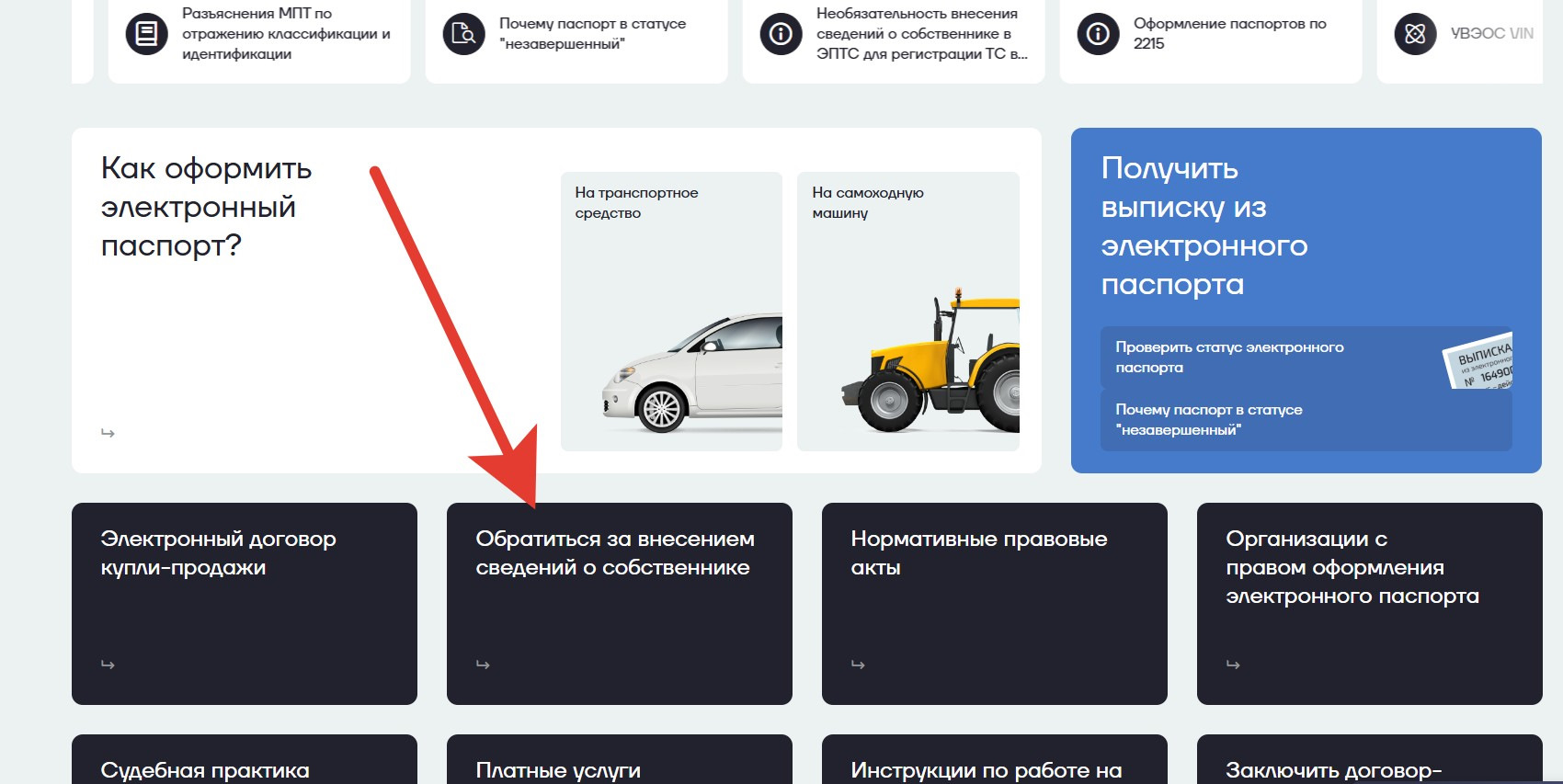The width and height of the screenshot is (1563, 784).
Task: Open the Платные услуги card
Action: coord(620,760)
